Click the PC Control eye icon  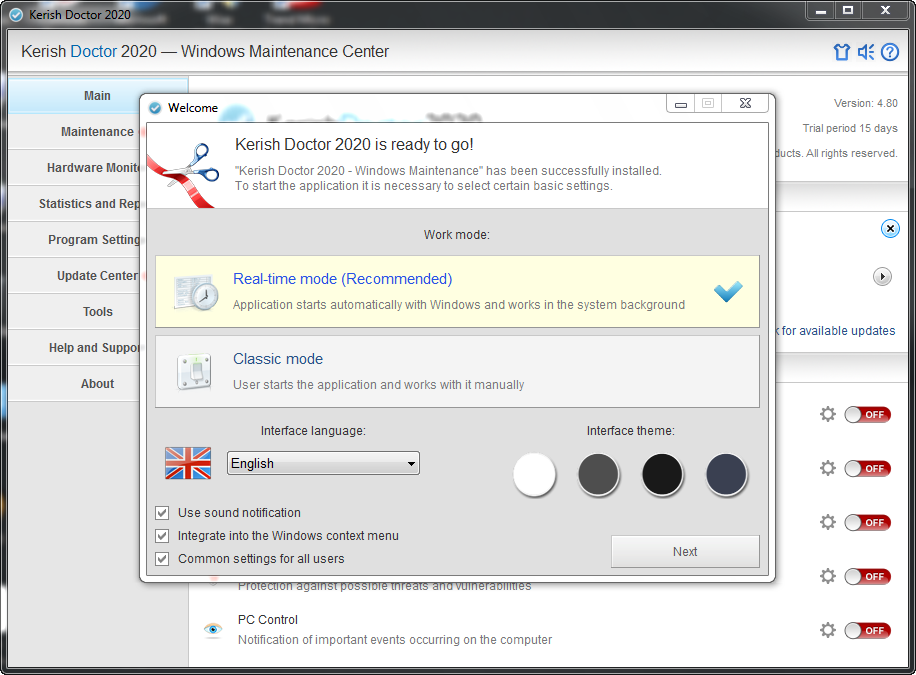point(213,629)
